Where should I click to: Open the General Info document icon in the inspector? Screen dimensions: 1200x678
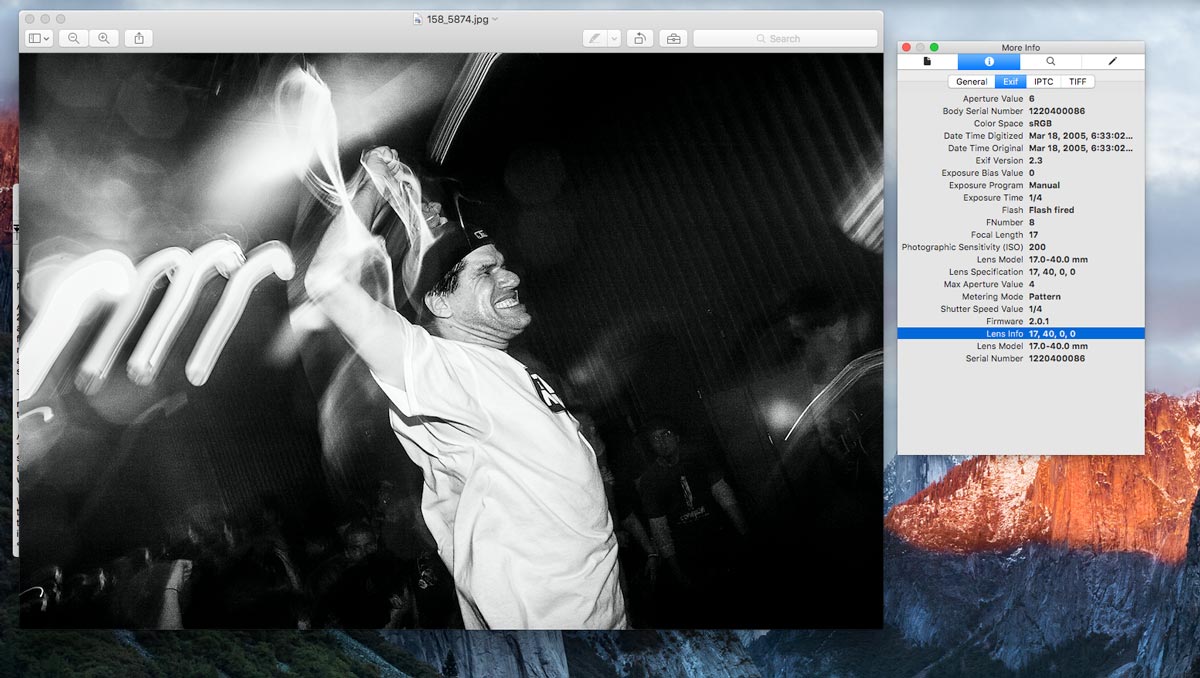pos(927,62)
